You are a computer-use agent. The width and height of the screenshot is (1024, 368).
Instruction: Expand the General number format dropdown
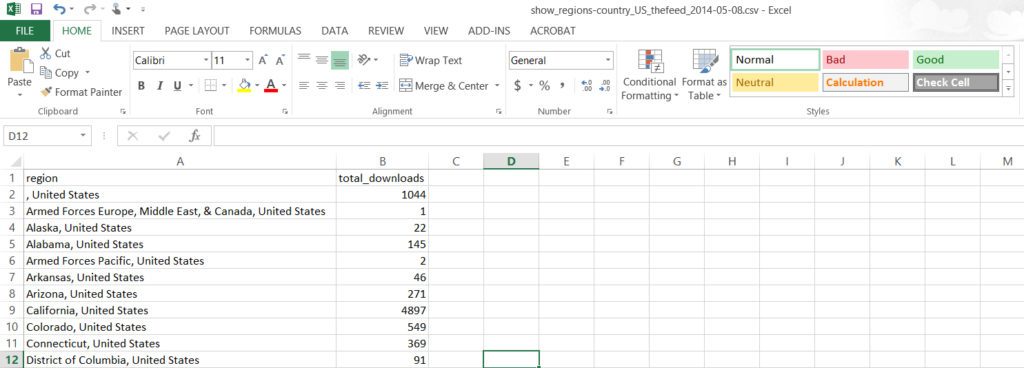(x=608, y=60)
